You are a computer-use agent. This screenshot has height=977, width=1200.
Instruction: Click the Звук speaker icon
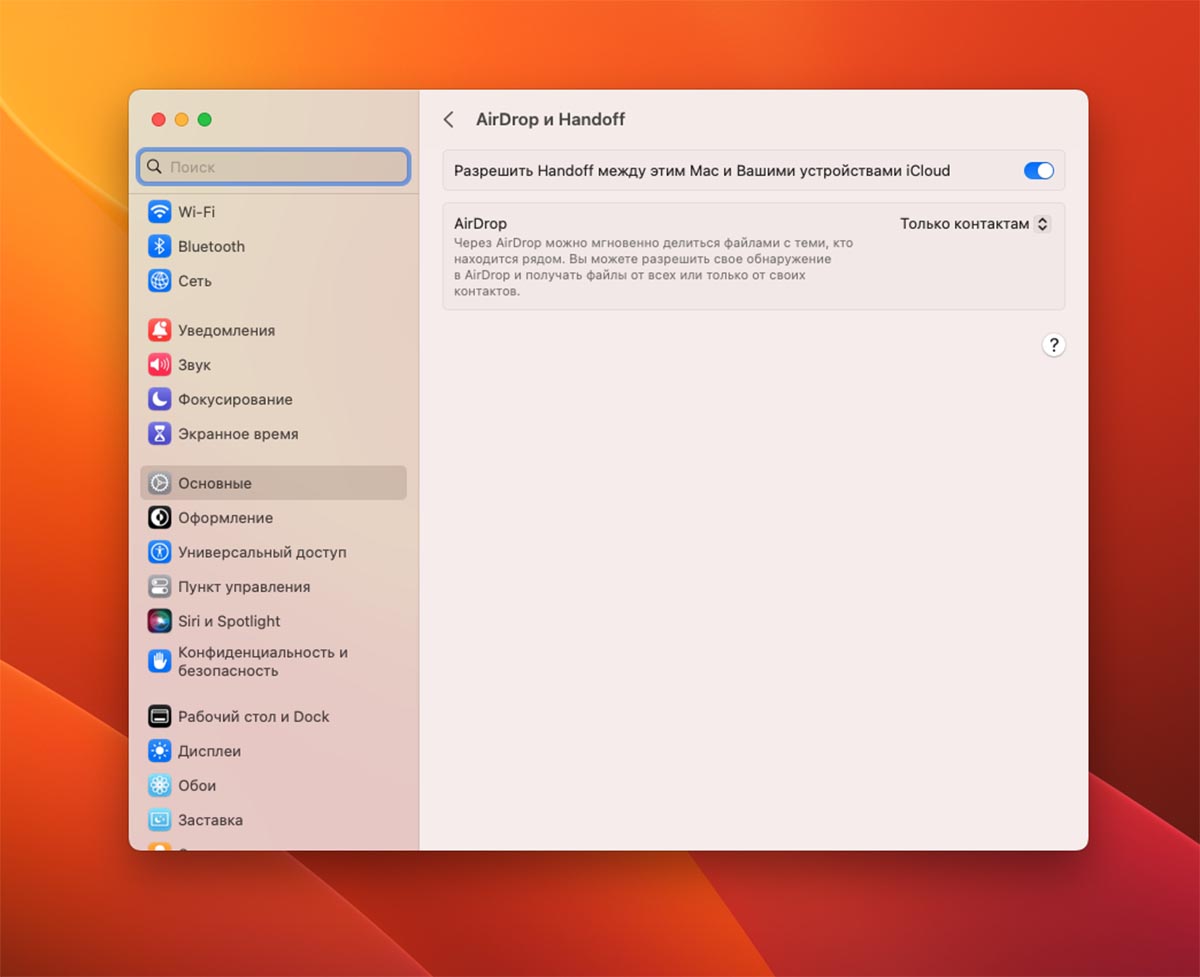[160, 365]
